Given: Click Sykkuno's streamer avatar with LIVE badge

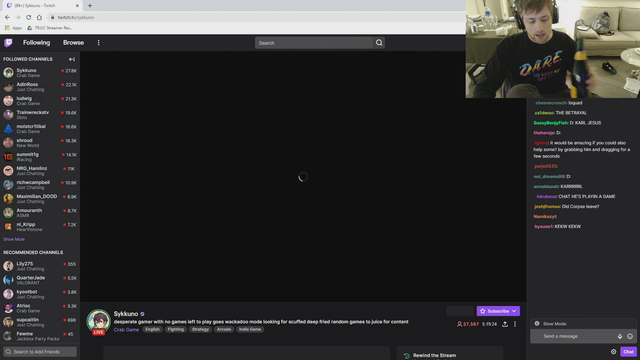Looking at the screenshot, I should pyautogui.click(x=98, y=322).
